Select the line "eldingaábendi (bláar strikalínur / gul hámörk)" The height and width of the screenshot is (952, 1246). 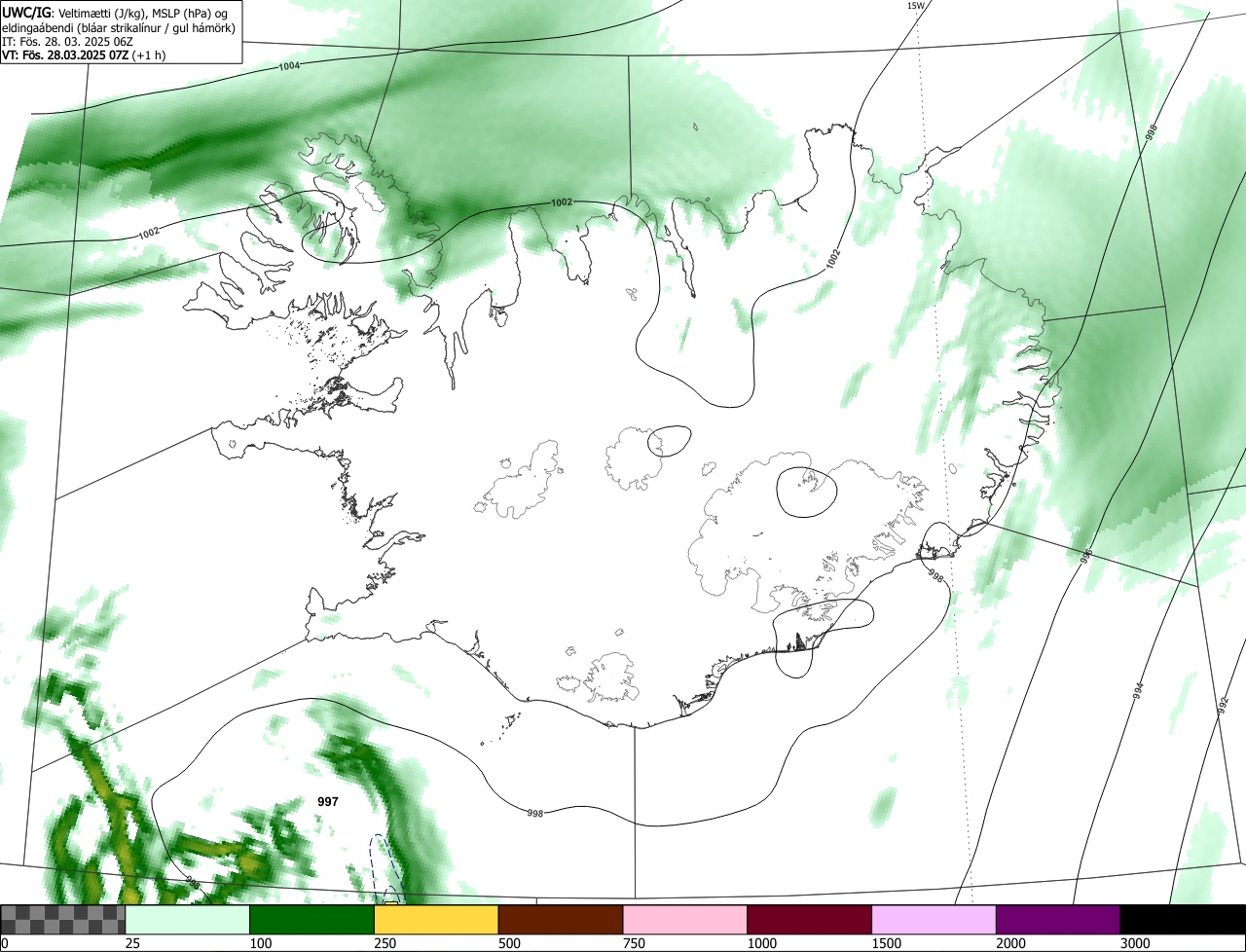119,27
